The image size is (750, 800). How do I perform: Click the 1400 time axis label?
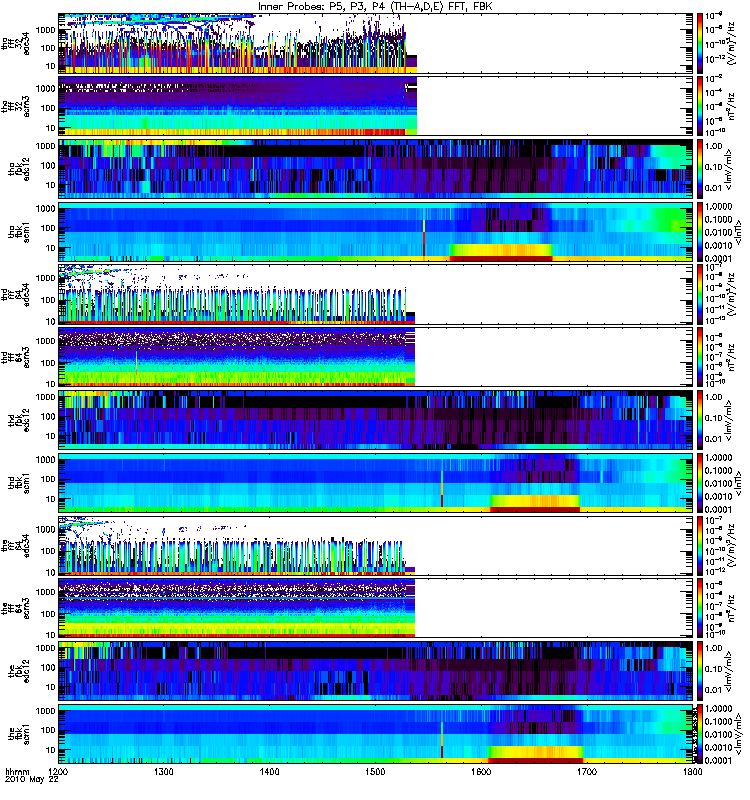(x=269, y=771)
